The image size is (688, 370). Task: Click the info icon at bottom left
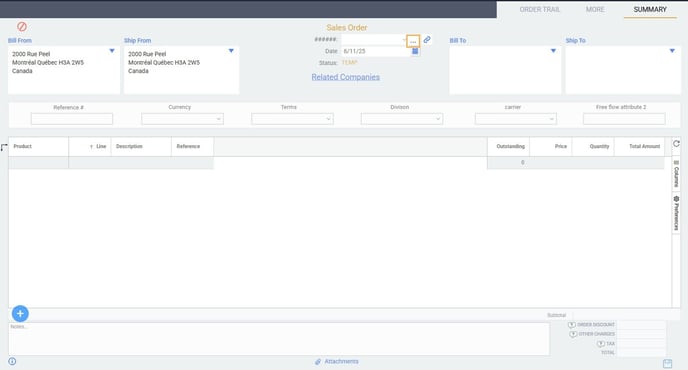pos(12,361)
